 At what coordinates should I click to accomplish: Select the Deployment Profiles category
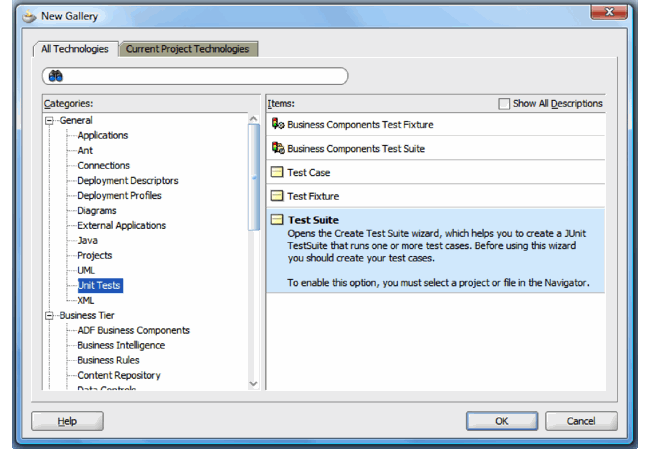(119, 196)
